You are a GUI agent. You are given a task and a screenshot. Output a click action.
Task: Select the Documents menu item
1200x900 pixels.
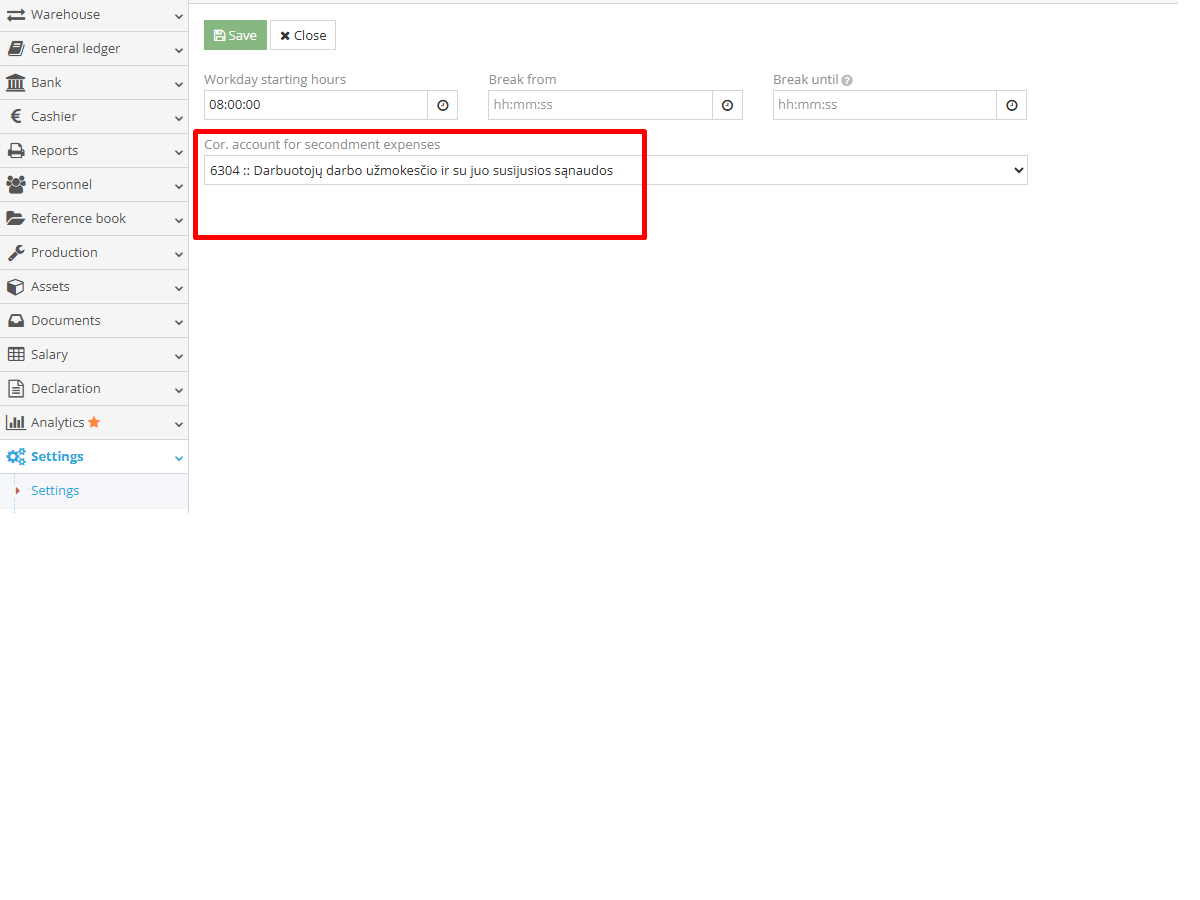65,321
